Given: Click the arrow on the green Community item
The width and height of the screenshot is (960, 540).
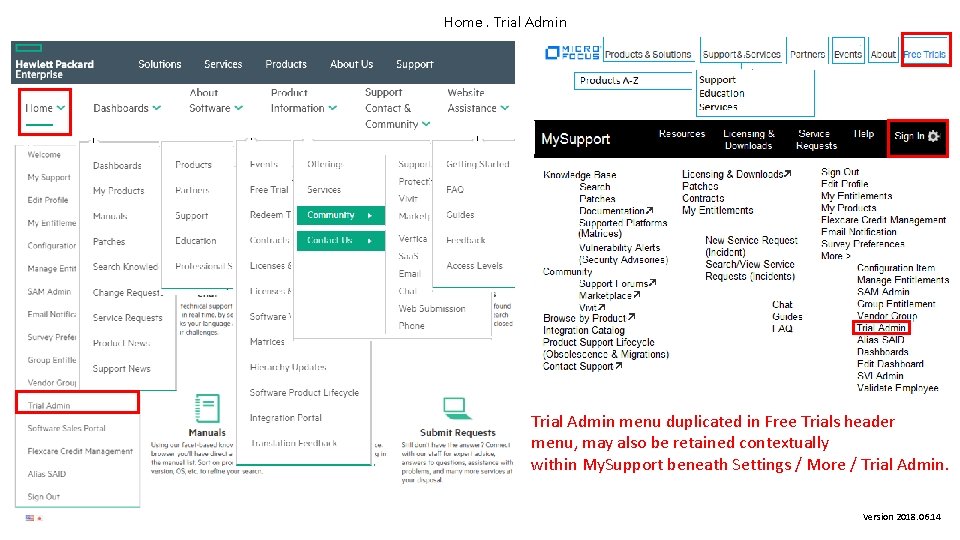Looking at the screenshot, I should point(370,216).
